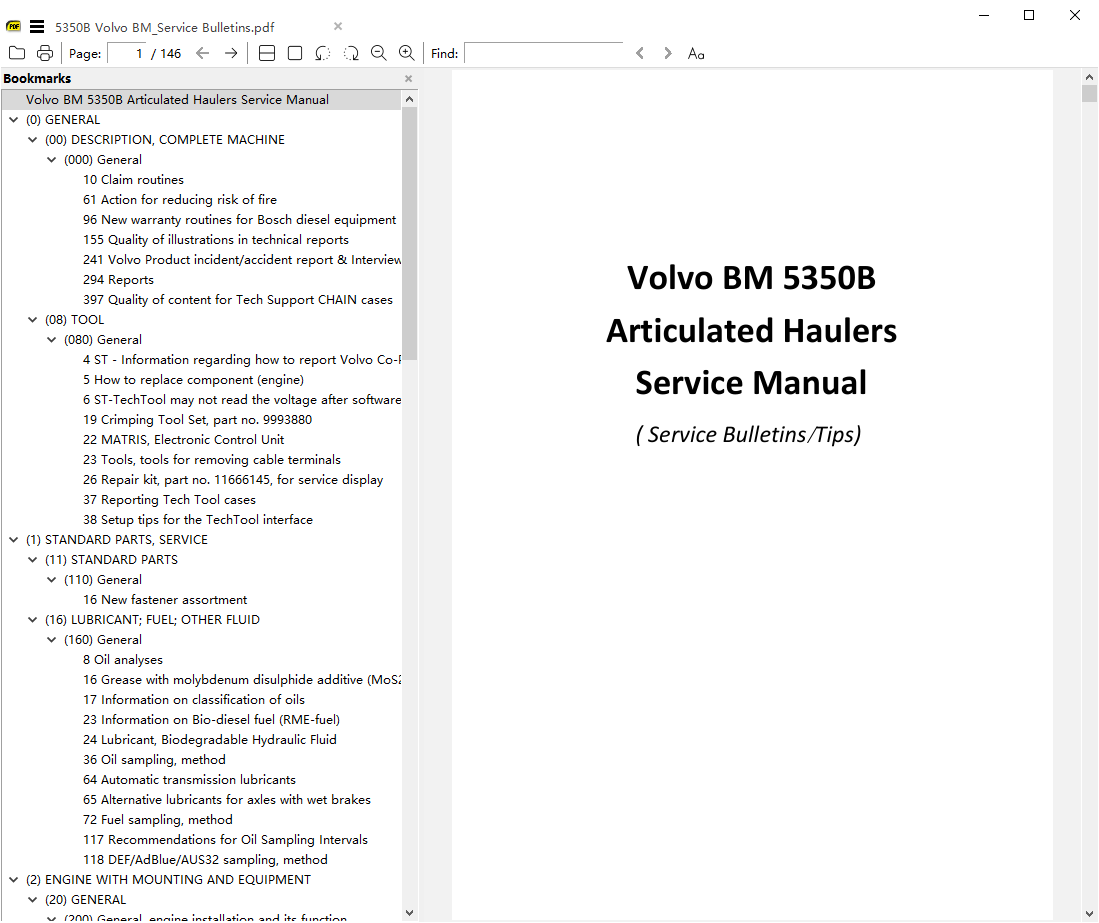Rotate the page counterclockwise
The width and height of the screenshot is (1099, 923).
click(x=322, y=53)
